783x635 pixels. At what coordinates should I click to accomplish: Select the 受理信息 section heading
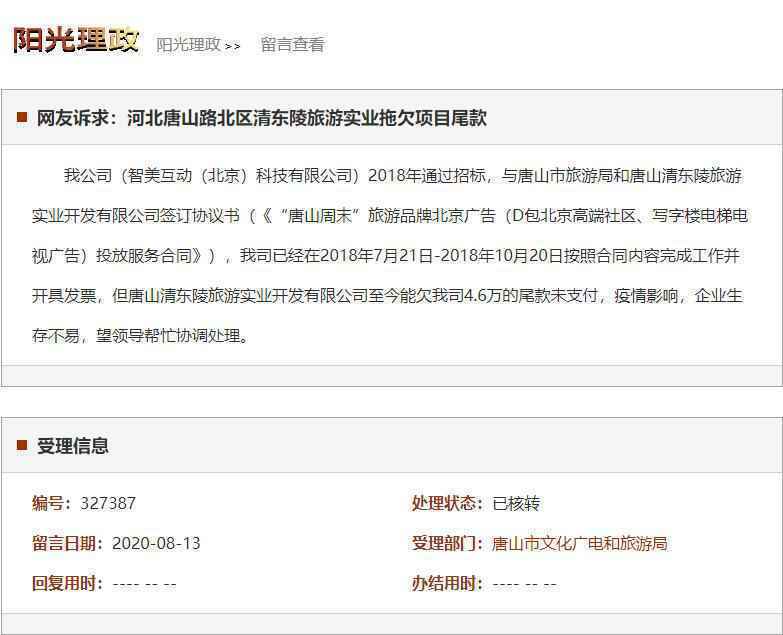[x=73, y=446]
